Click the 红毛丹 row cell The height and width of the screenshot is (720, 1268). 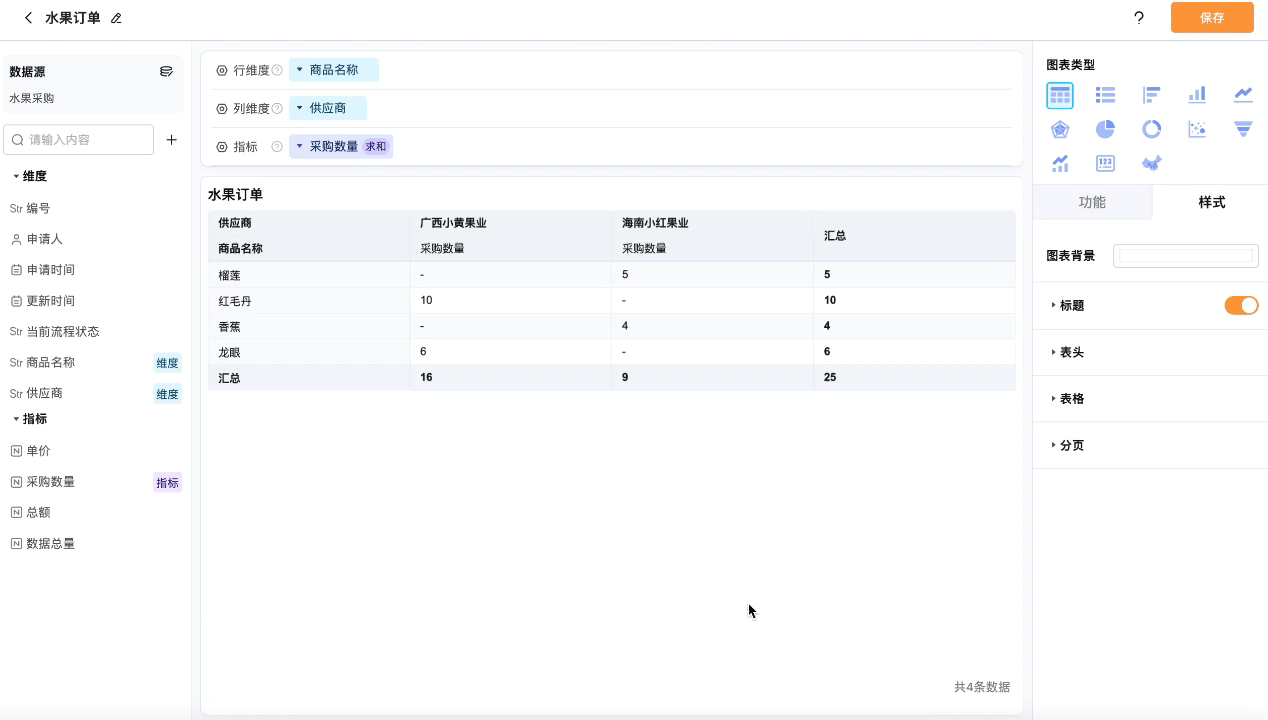[309, 301]
